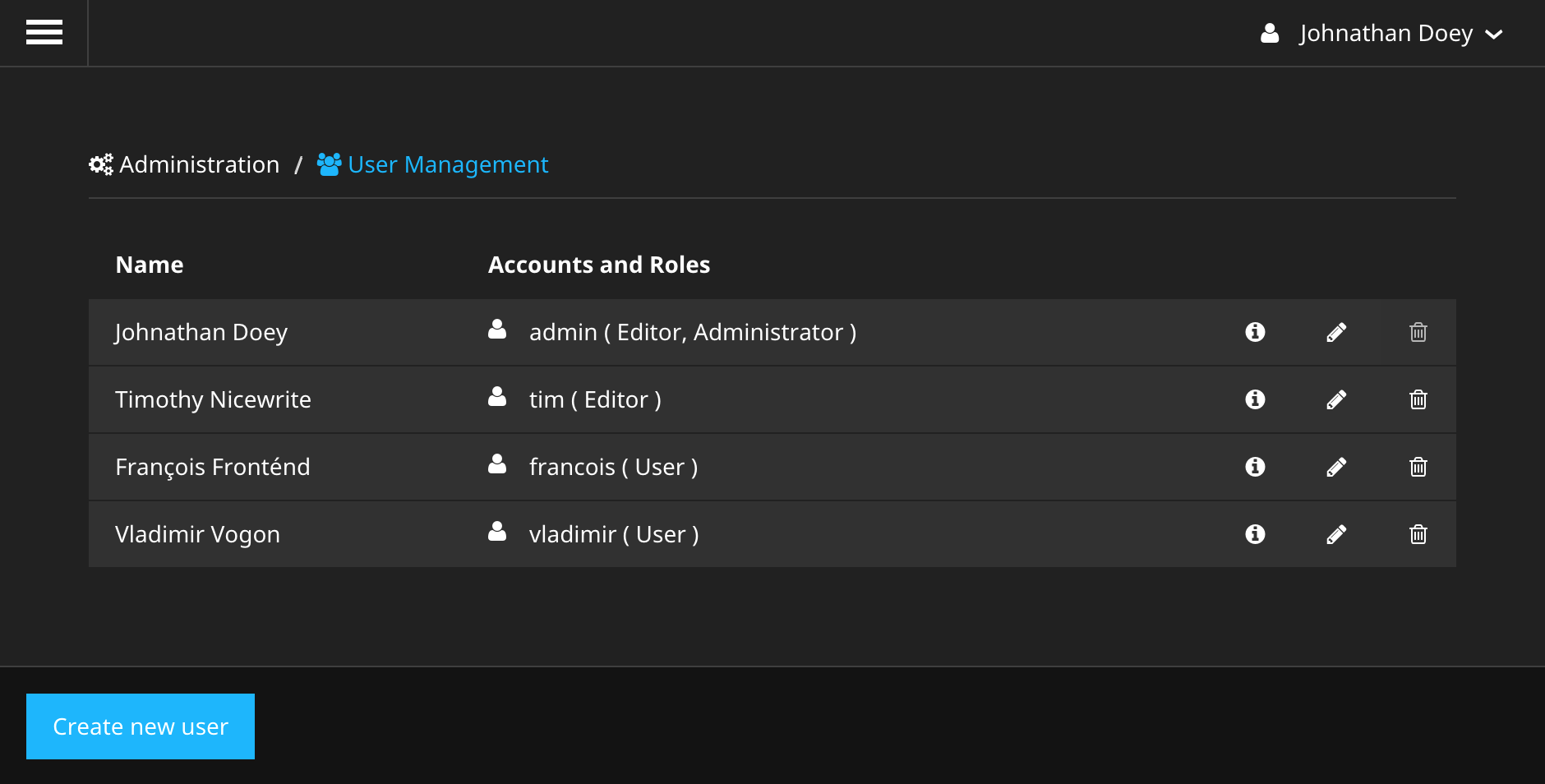Open the hamburger navigation menu
The width and height of the screenshot is (1545, 784).
[x=44, y=33]
